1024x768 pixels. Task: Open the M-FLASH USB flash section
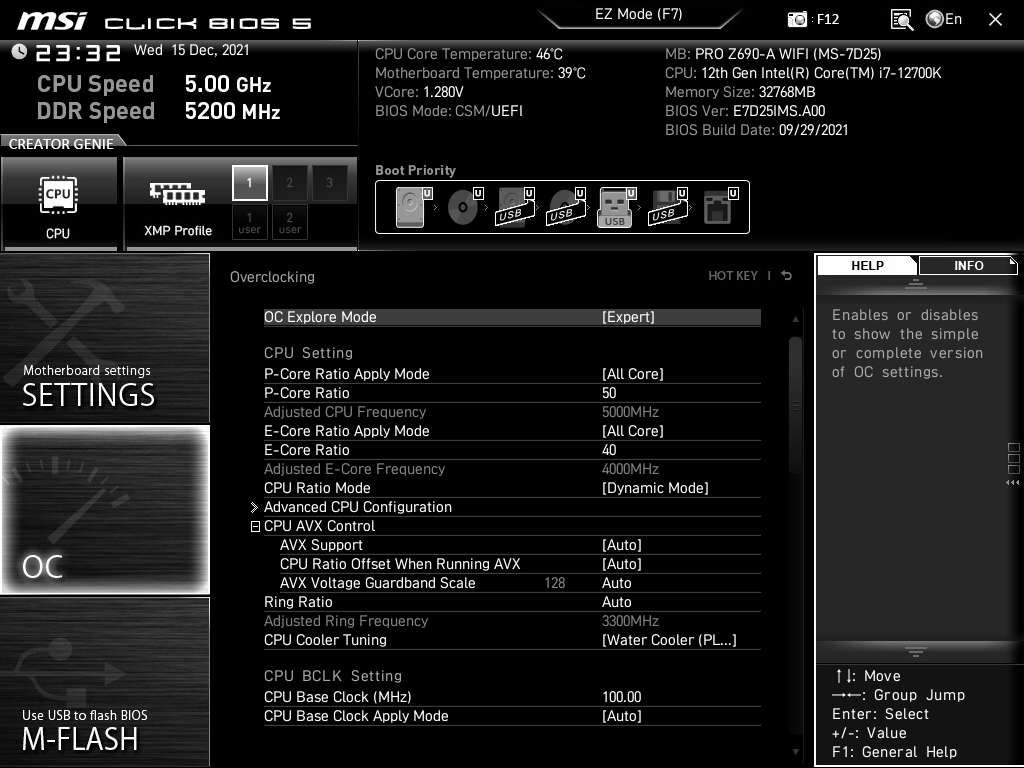point(104,682)
